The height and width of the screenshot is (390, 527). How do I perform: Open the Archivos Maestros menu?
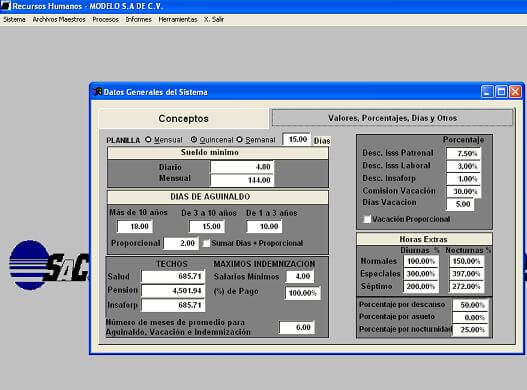pos(59,20)
